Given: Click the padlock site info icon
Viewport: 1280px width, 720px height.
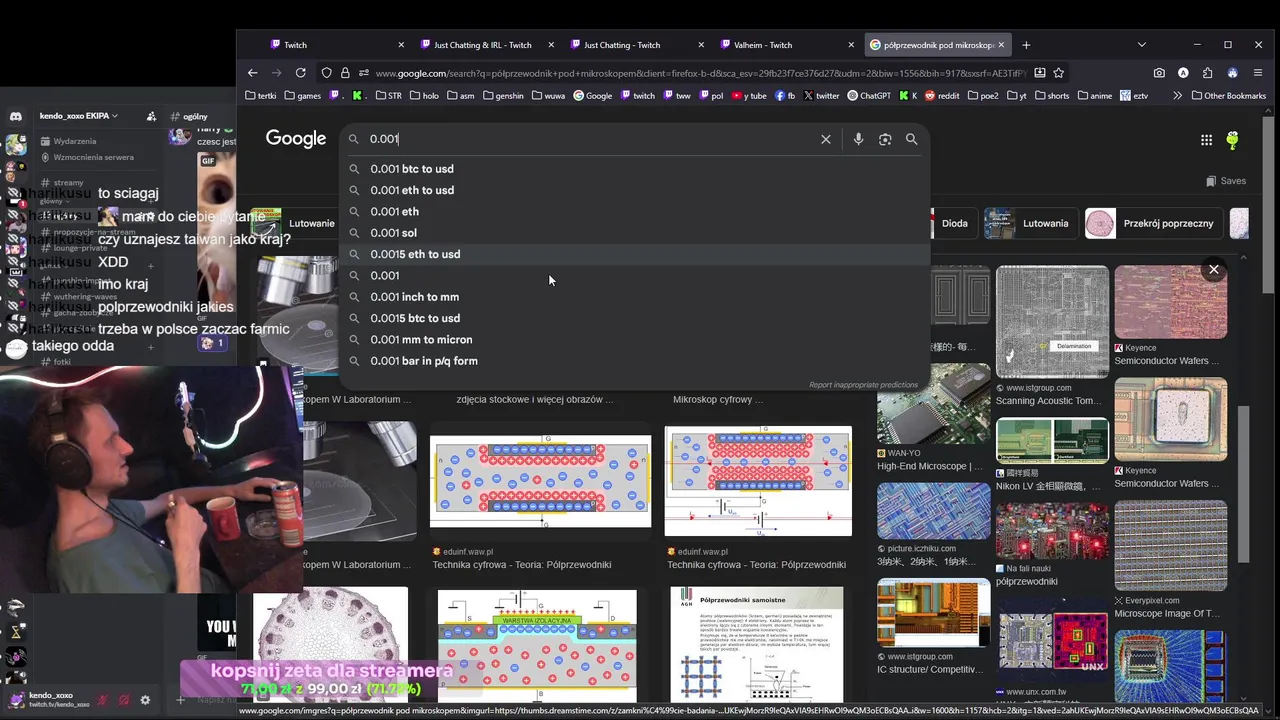Looking at the screenshot, I should click(x=345, y=73).
